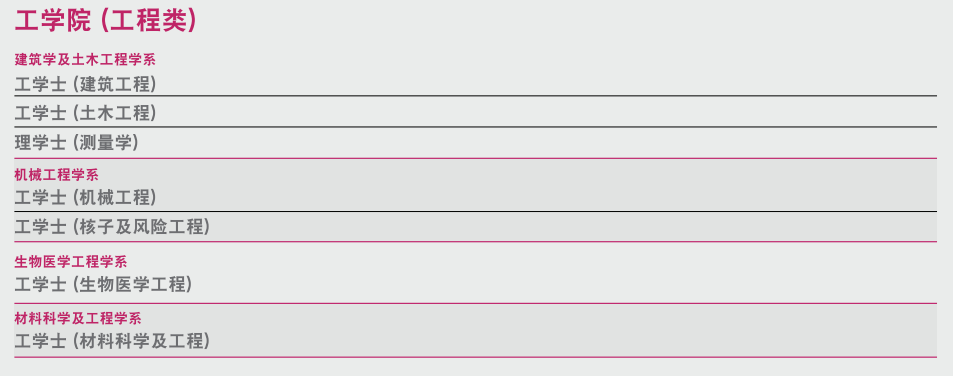Click the (土木工程) text in parentheses
Viewport: 953px width, 376px height.
(x=114, y=113)
